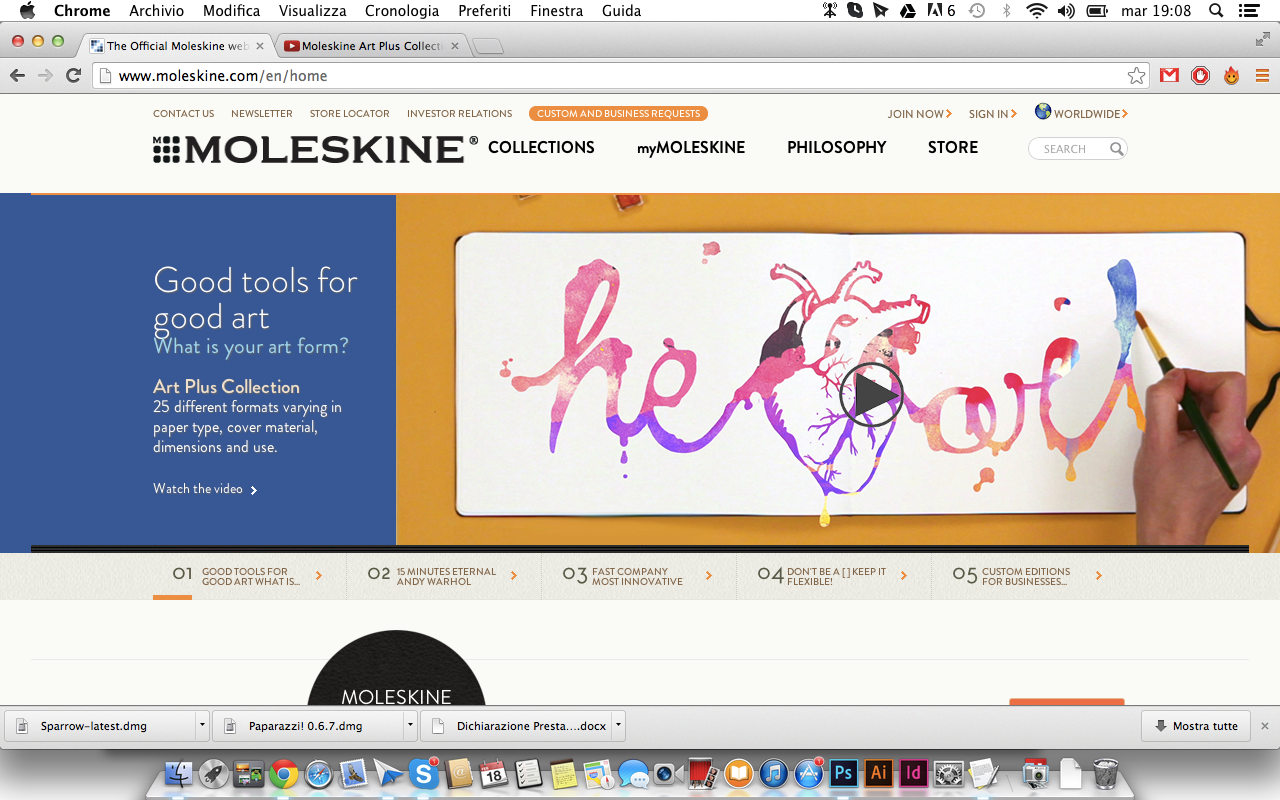Open the App Store from the Dock
This screenshot has height=800, width=1280.
click(808, 773)
